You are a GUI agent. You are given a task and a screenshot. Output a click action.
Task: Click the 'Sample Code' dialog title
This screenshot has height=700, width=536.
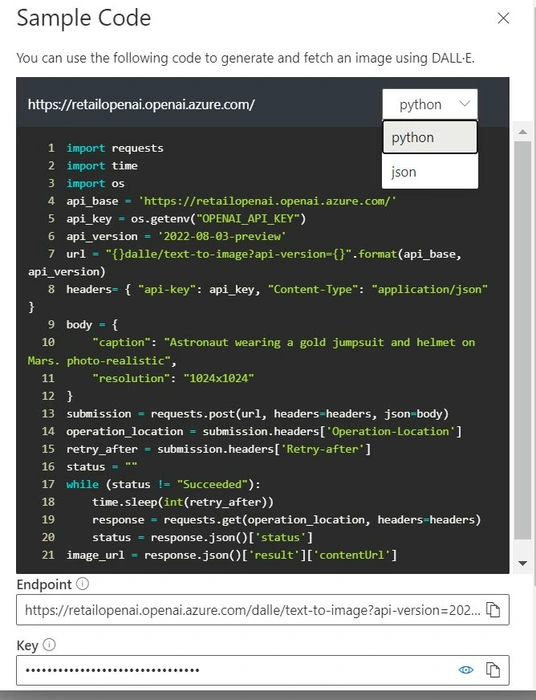tap(84, 18)
